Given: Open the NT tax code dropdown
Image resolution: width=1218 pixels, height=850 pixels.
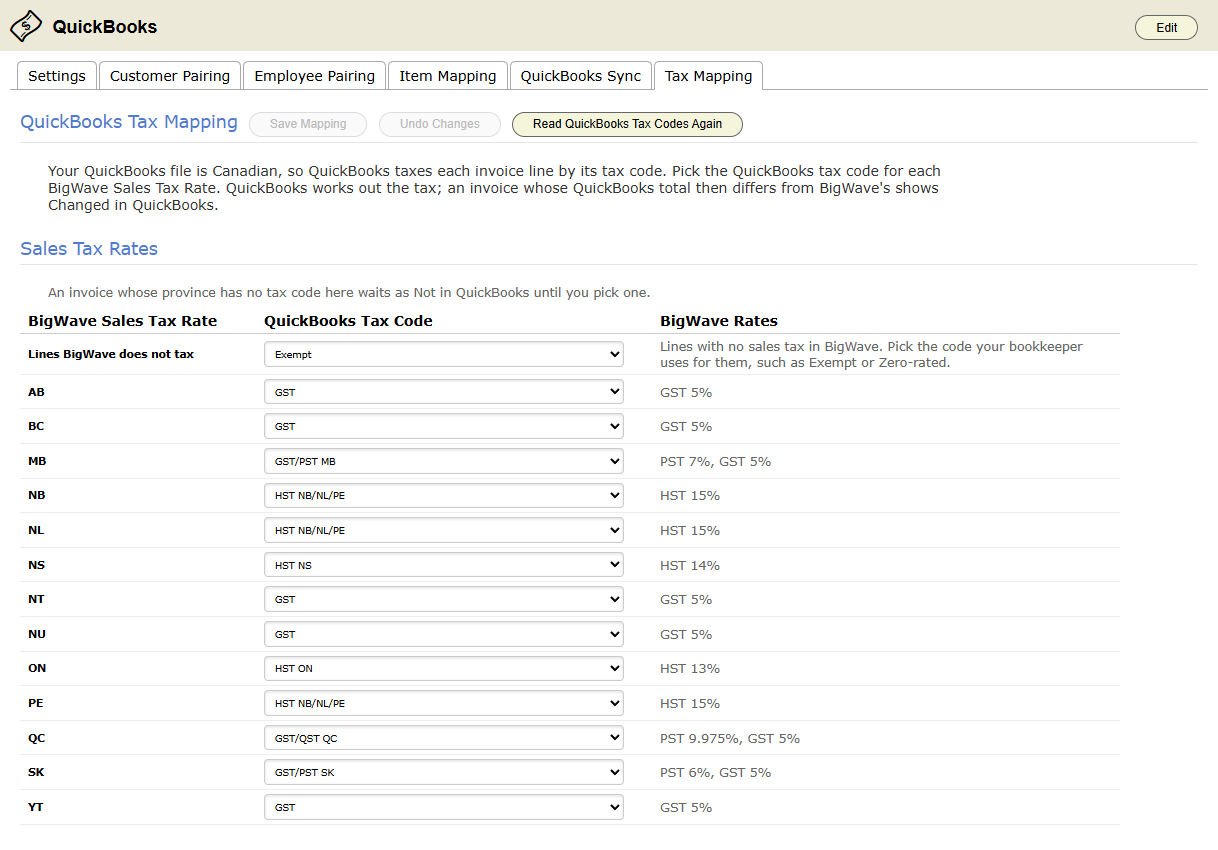Looking at the screenshot, I should pos(444,599).
